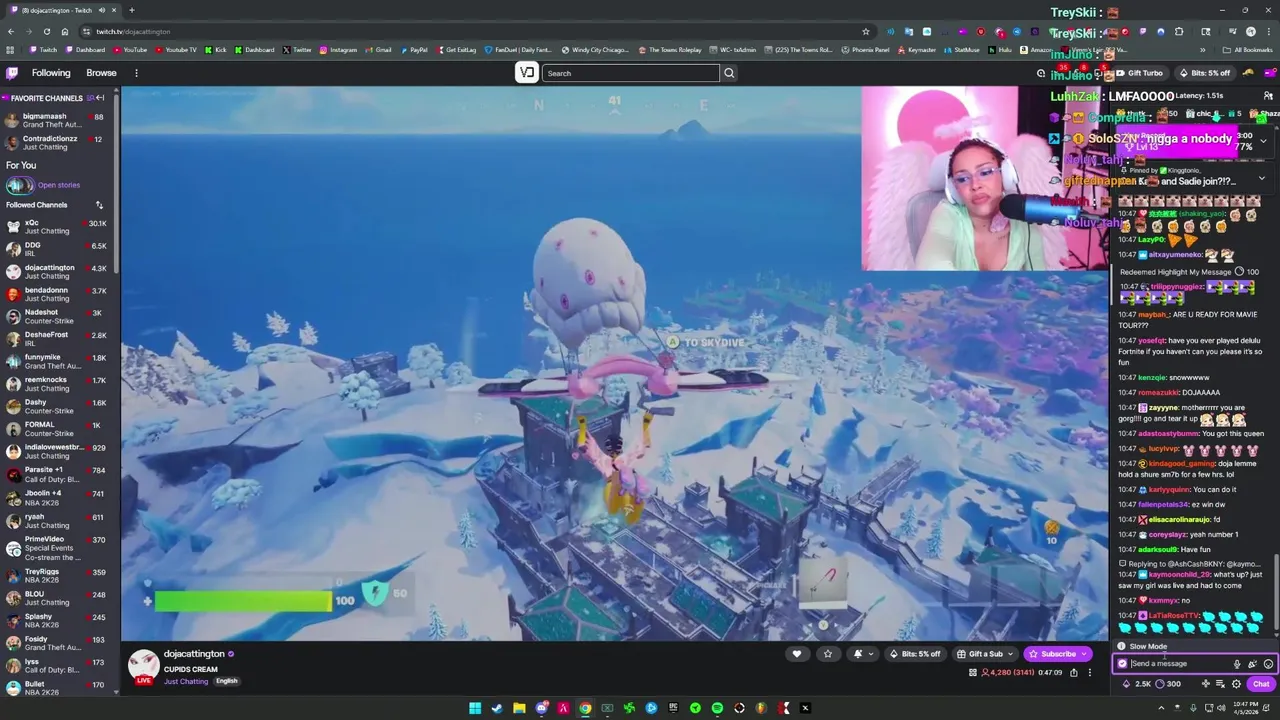1280x720 pixels.
Task: Click the top bar Bits: 5% off button
Action: click(x=1204, y=73)
